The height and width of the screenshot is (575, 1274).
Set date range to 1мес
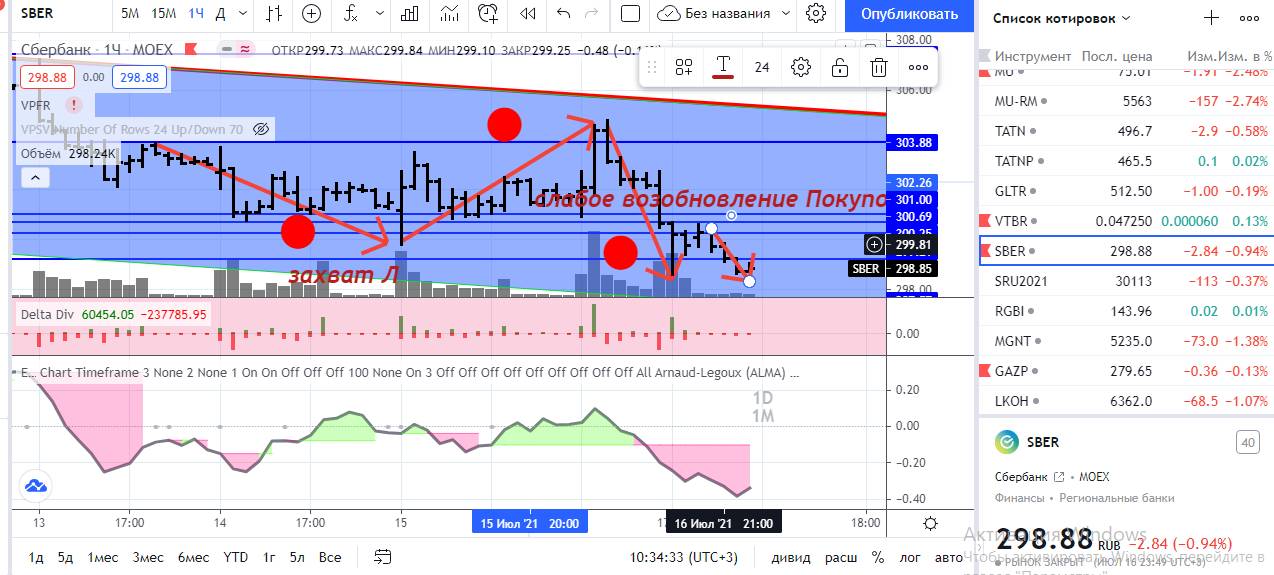pos(103,557)
